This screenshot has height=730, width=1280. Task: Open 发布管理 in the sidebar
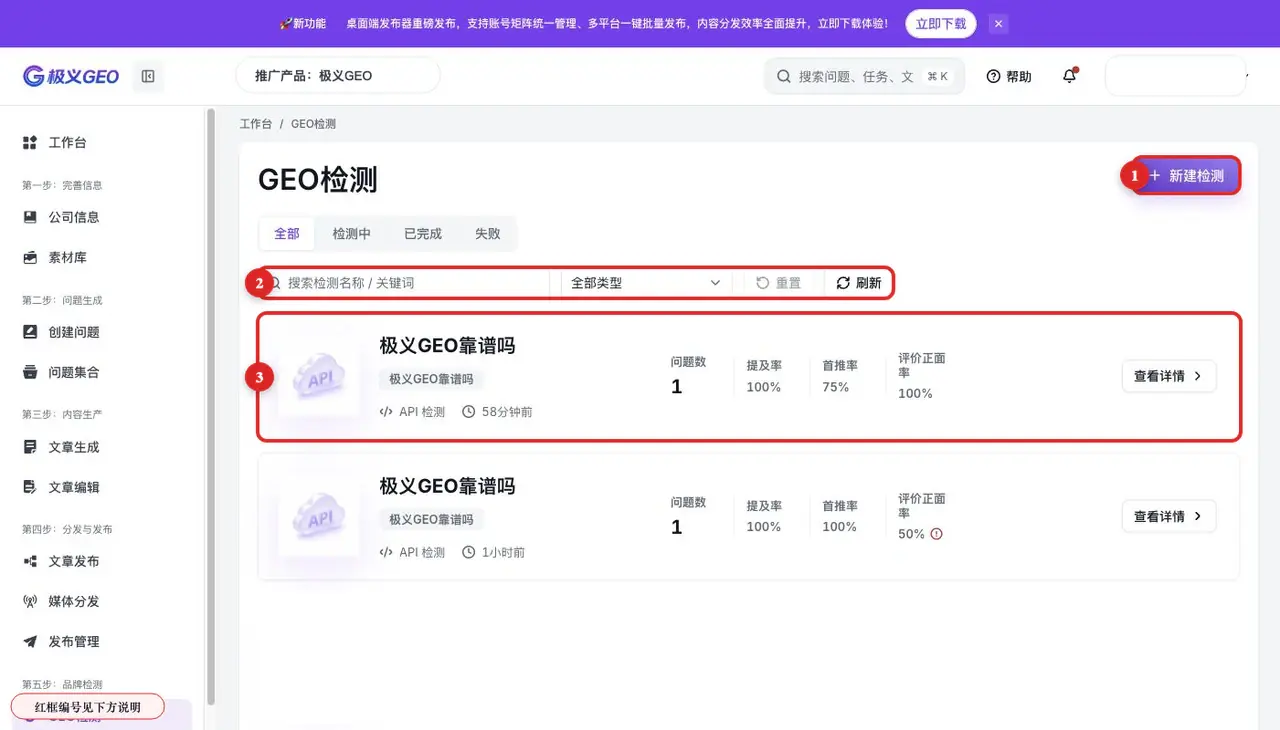click(74, 641)
